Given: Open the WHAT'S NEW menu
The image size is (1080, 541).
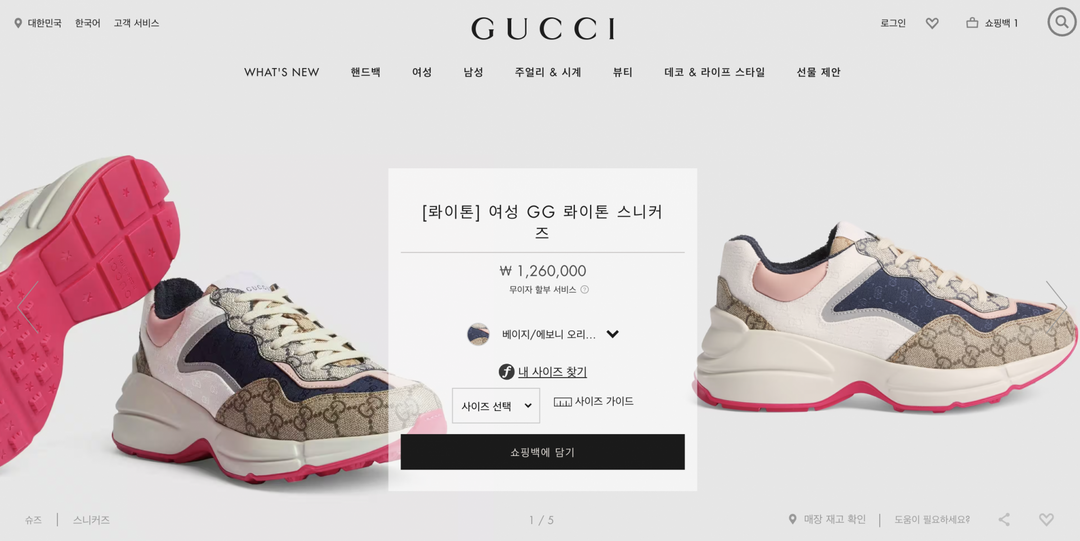Looking at the screenshot, I should (x=282, y=72).
